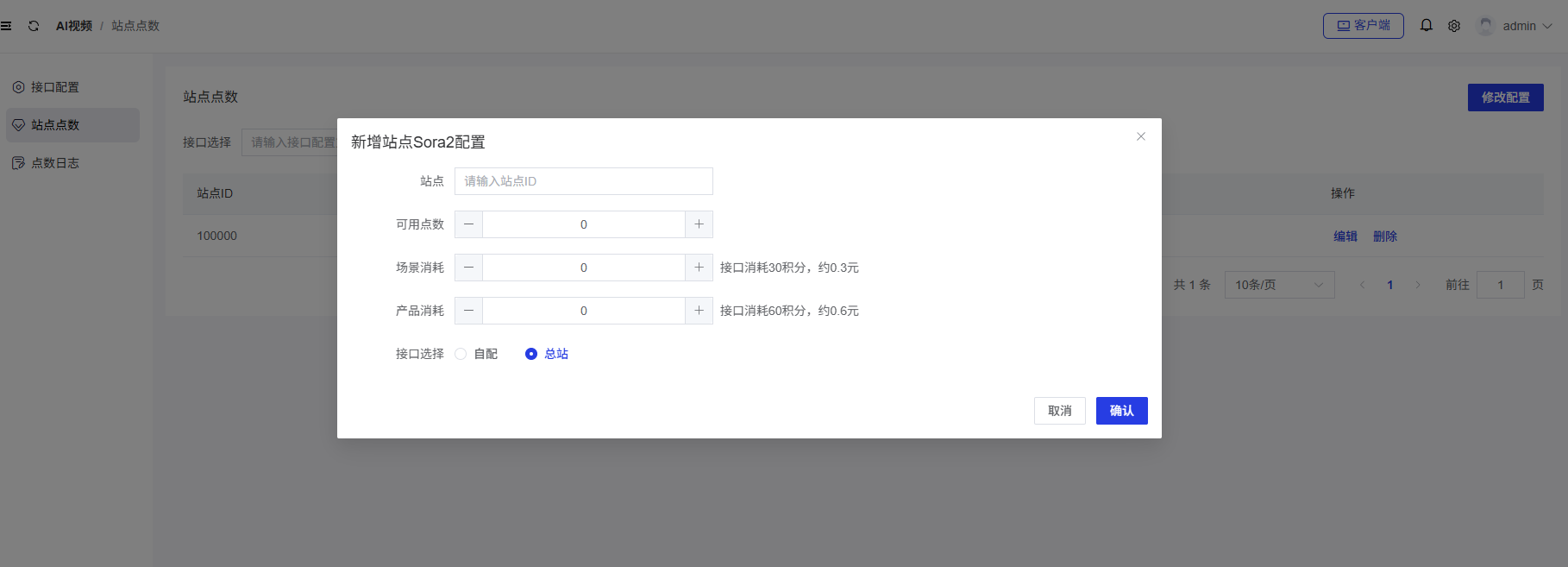The height and width of the screenshot is (567, 1568).
Task: Click the 确认 button
Action: 1121,411
